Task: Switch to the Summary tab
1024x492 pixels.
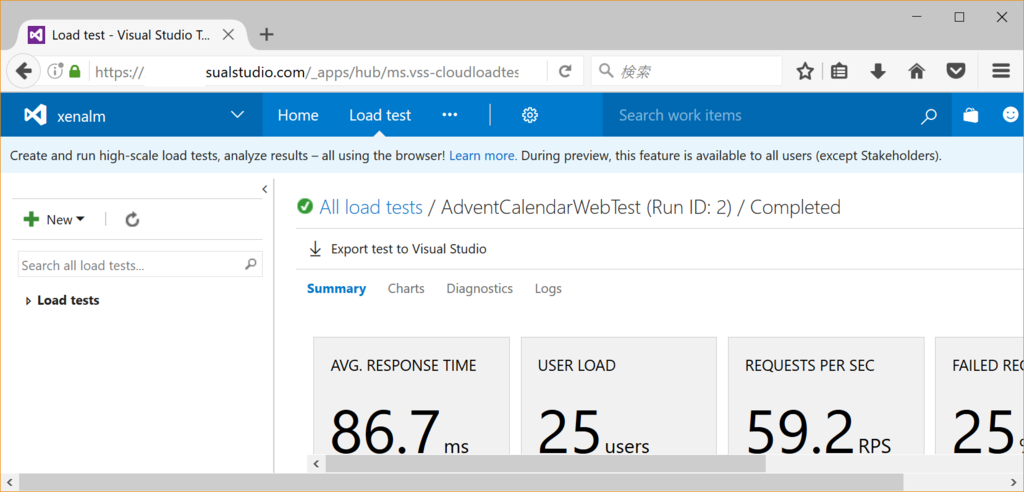Action: (x=336, y=288)
